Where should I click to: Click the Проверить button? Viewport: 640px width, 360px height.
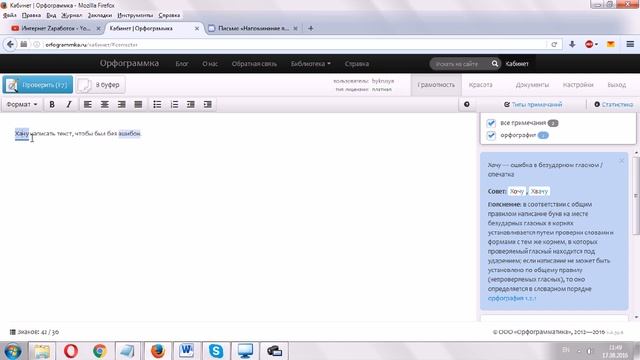pyautogui.click(x=38, y=85)
